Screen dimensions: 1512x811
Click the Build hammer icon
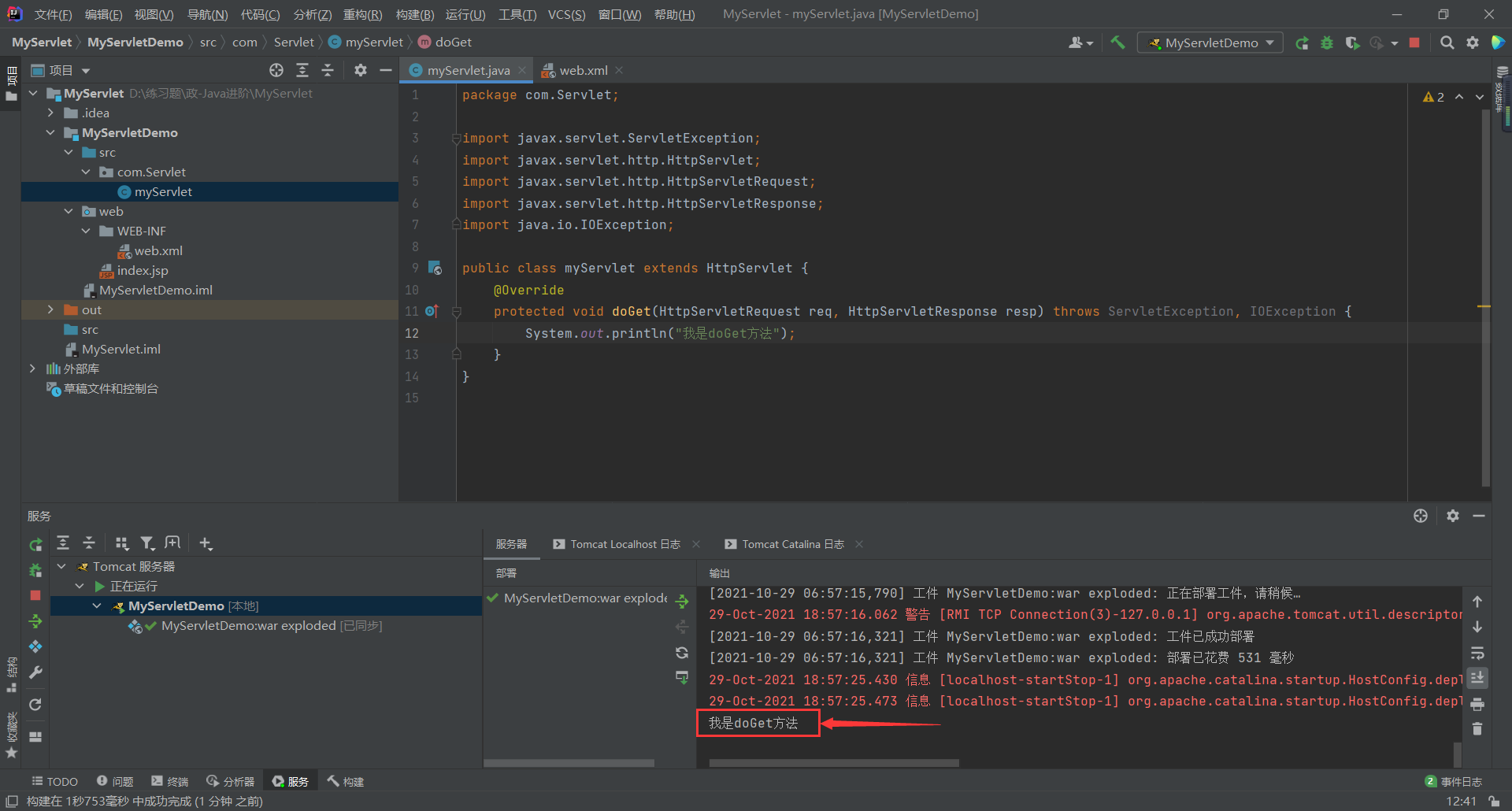[x=1117, y=42]
